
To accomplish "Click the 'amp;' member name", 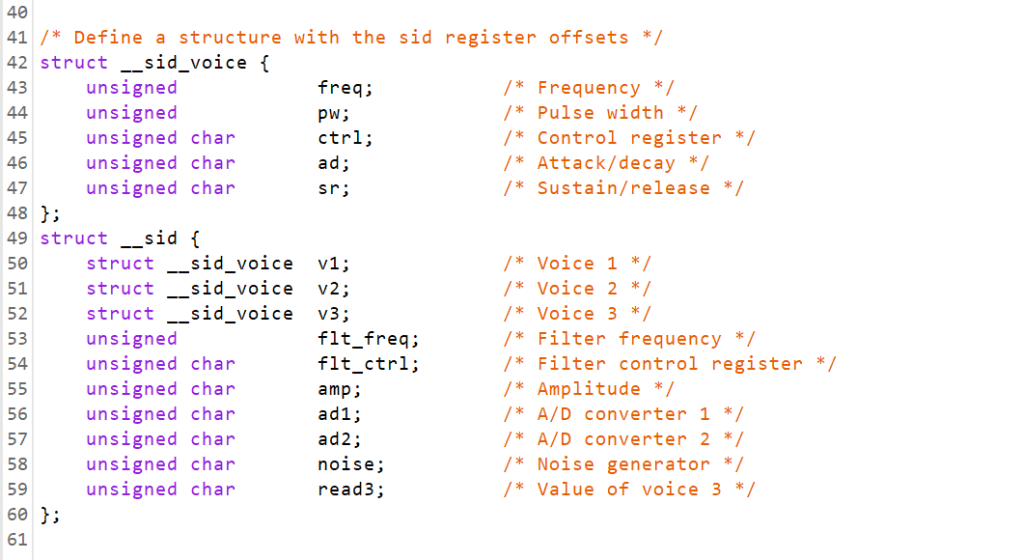I will [x=339, y=389].
